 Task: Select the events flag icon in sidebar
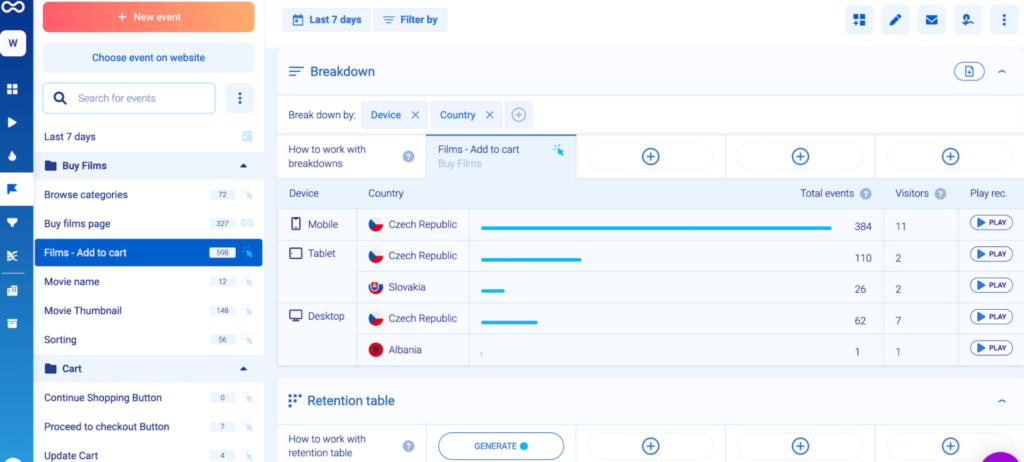[12, 190]
